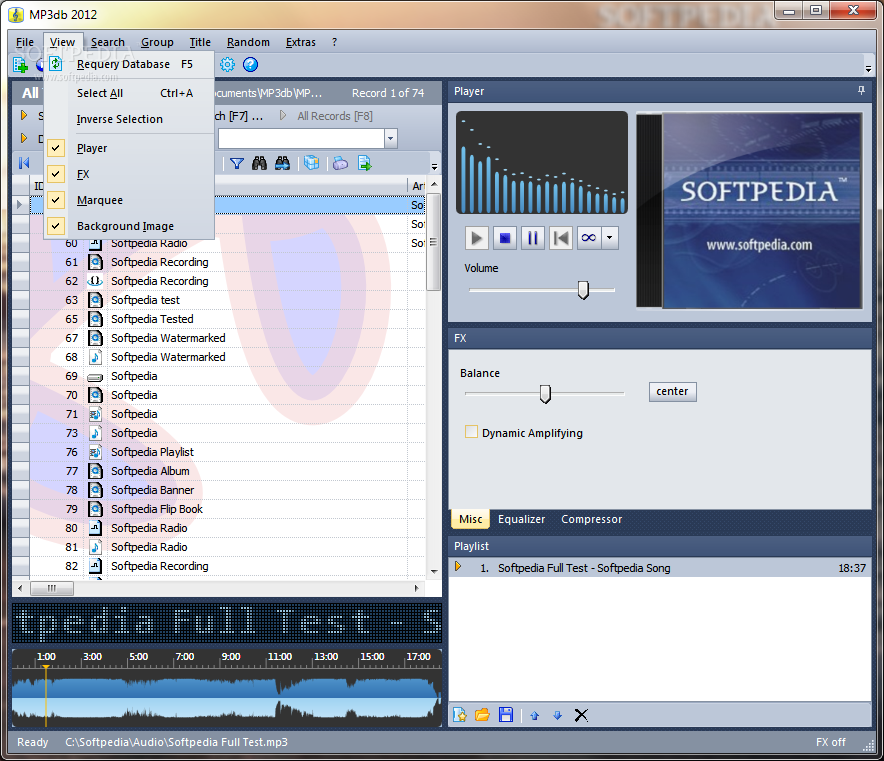Open the Extras menu
This screenshot has height=761, width=884.
tap(300, 42)
